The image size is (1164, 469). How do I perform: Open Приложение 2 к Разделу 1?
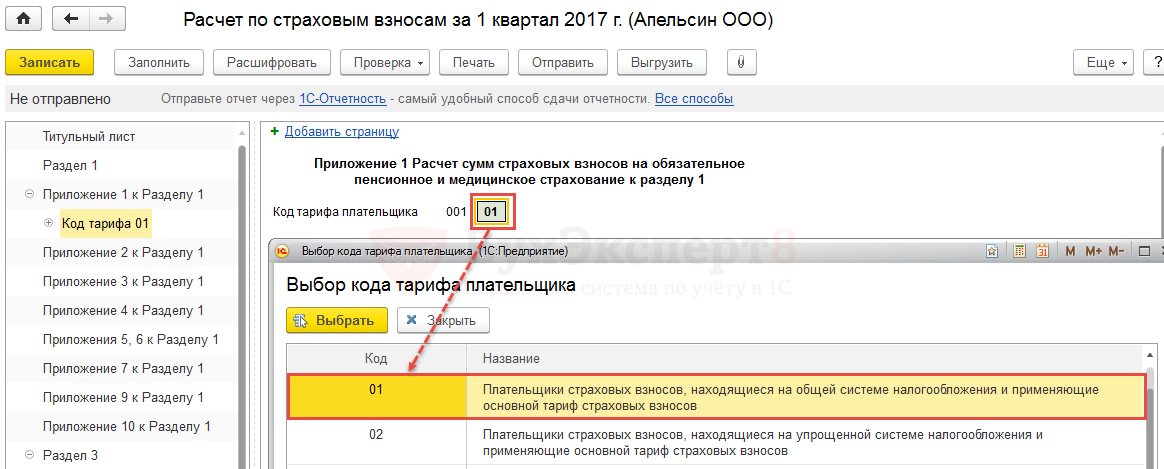pos(122,253)
